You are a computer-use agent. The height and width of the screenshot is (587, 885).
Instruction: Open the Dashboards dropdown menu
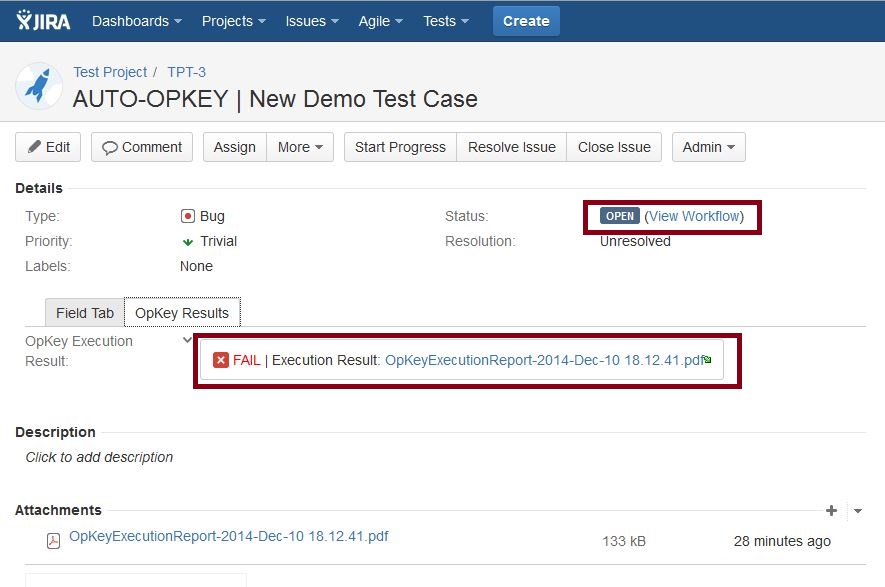(x=137, y=21)
